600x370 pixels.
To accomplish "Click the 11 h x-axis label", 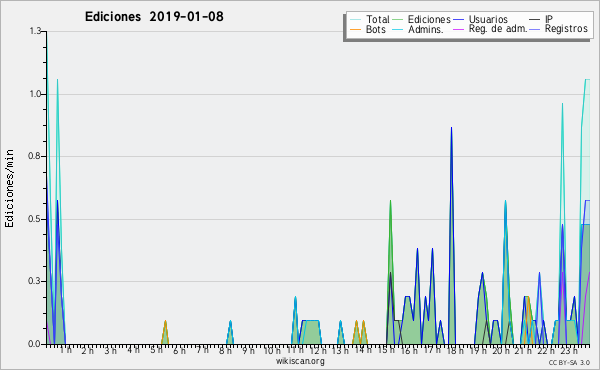I will tap(295, 350).
